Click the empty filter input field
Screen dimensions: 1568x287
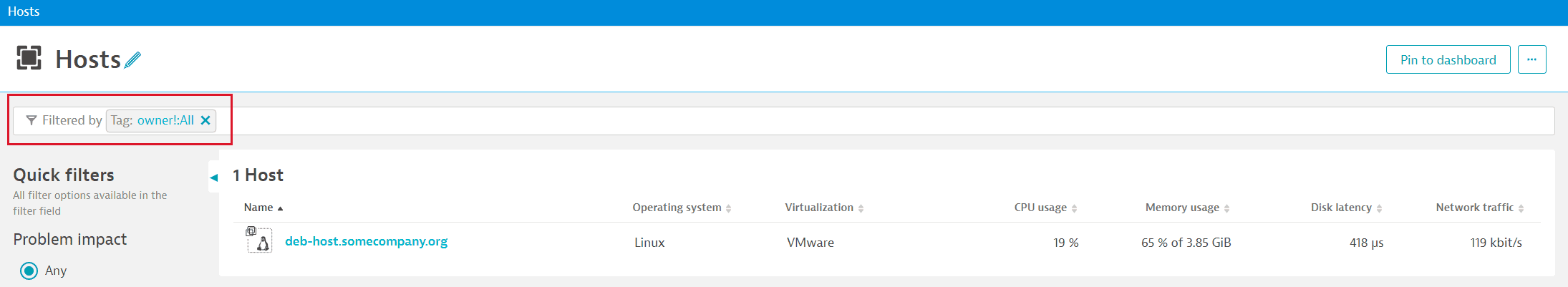pyautogui.click(x=859, y=120)
